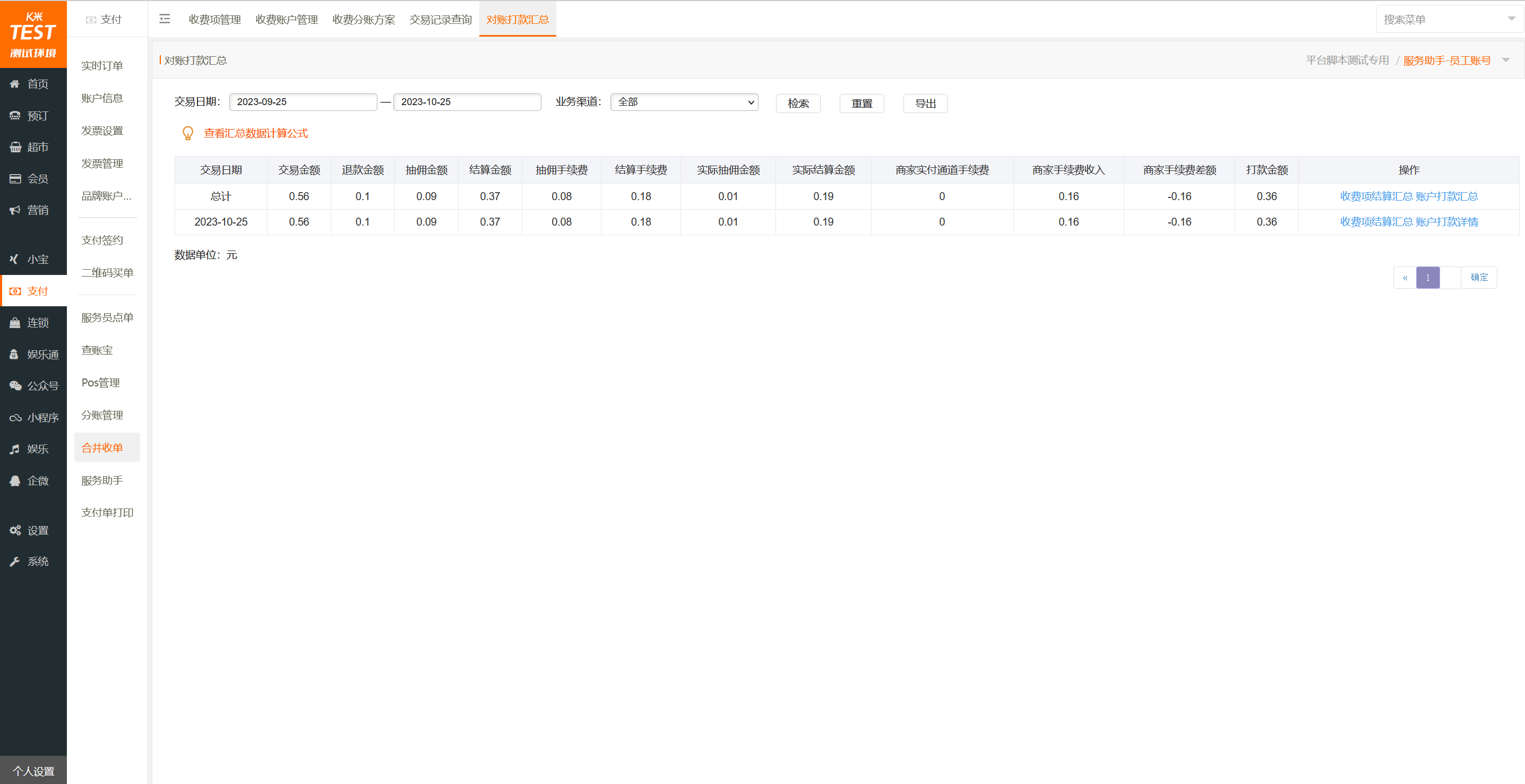The height and width of the screenshot is (784, 1525).
Task: Select the music note icon for 娱乐
Action: 15,450
